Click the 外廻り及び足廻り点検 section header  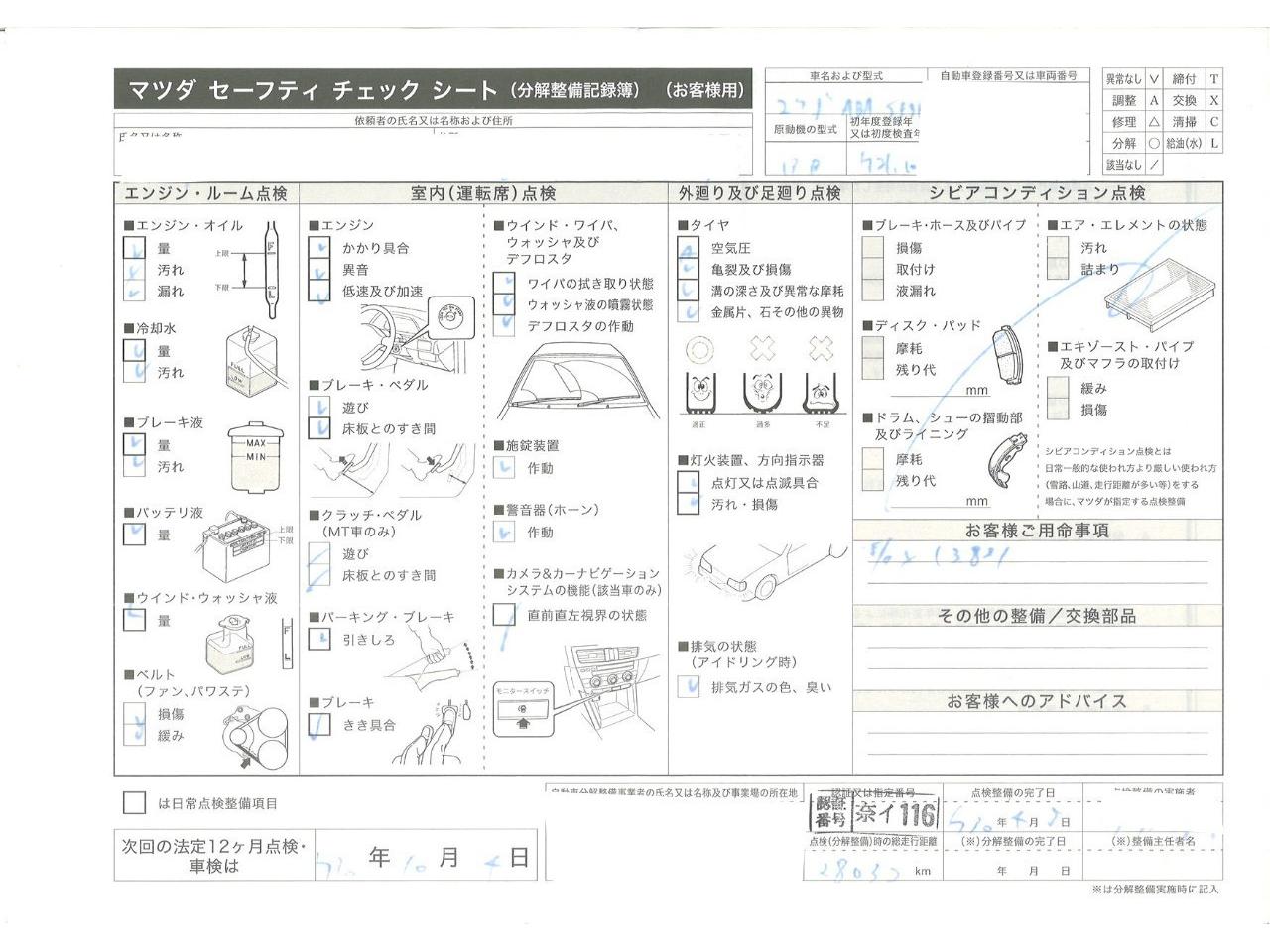click(760, 193)
